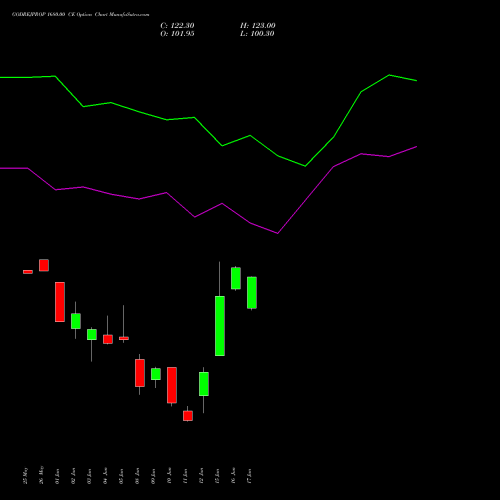500x500 pixels.
Task: Click the tall green candlestick for 15 Jun
Action: pos(220,326)
